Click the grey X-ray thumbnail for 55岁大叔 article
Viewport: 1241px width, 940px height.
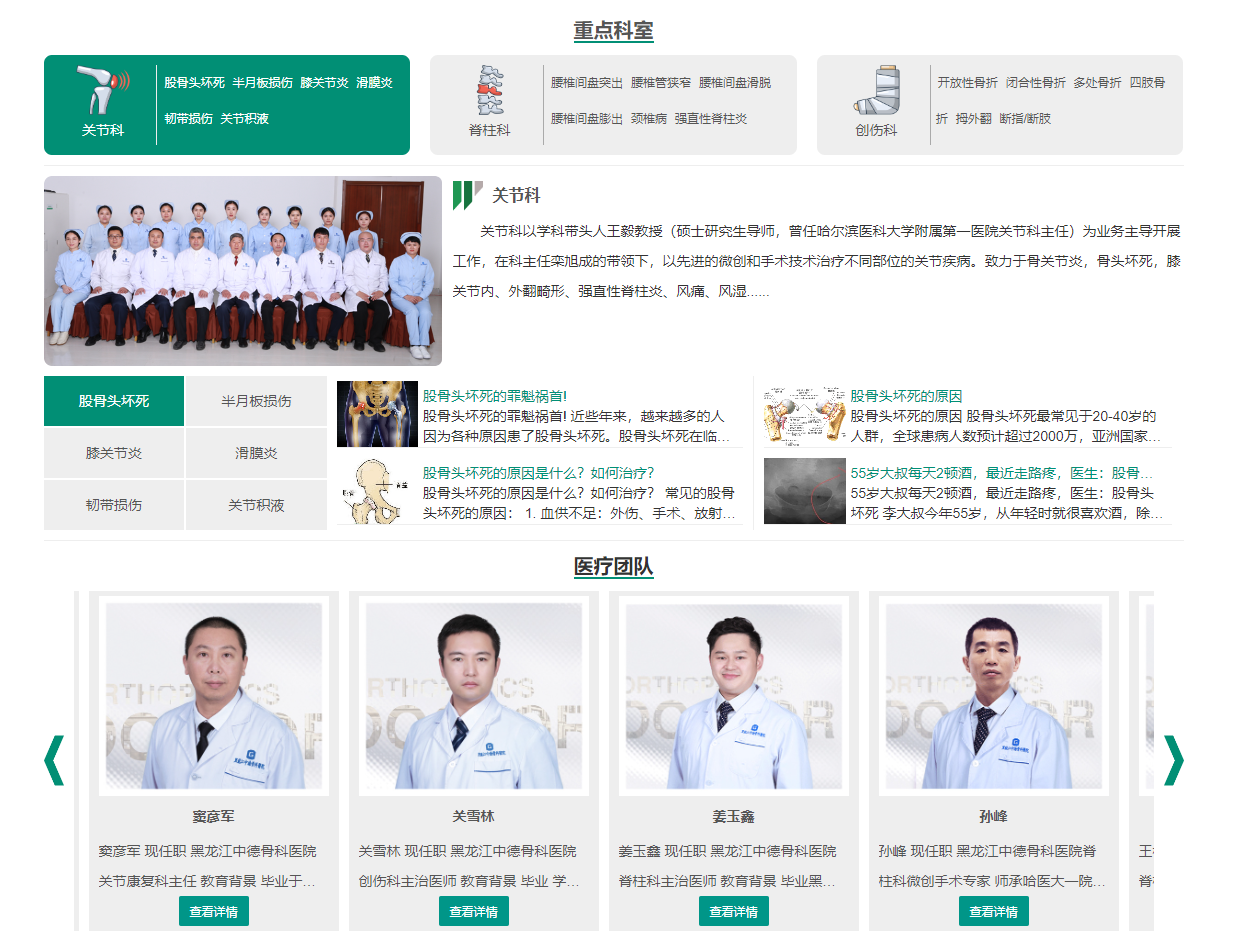click(804, 491)
